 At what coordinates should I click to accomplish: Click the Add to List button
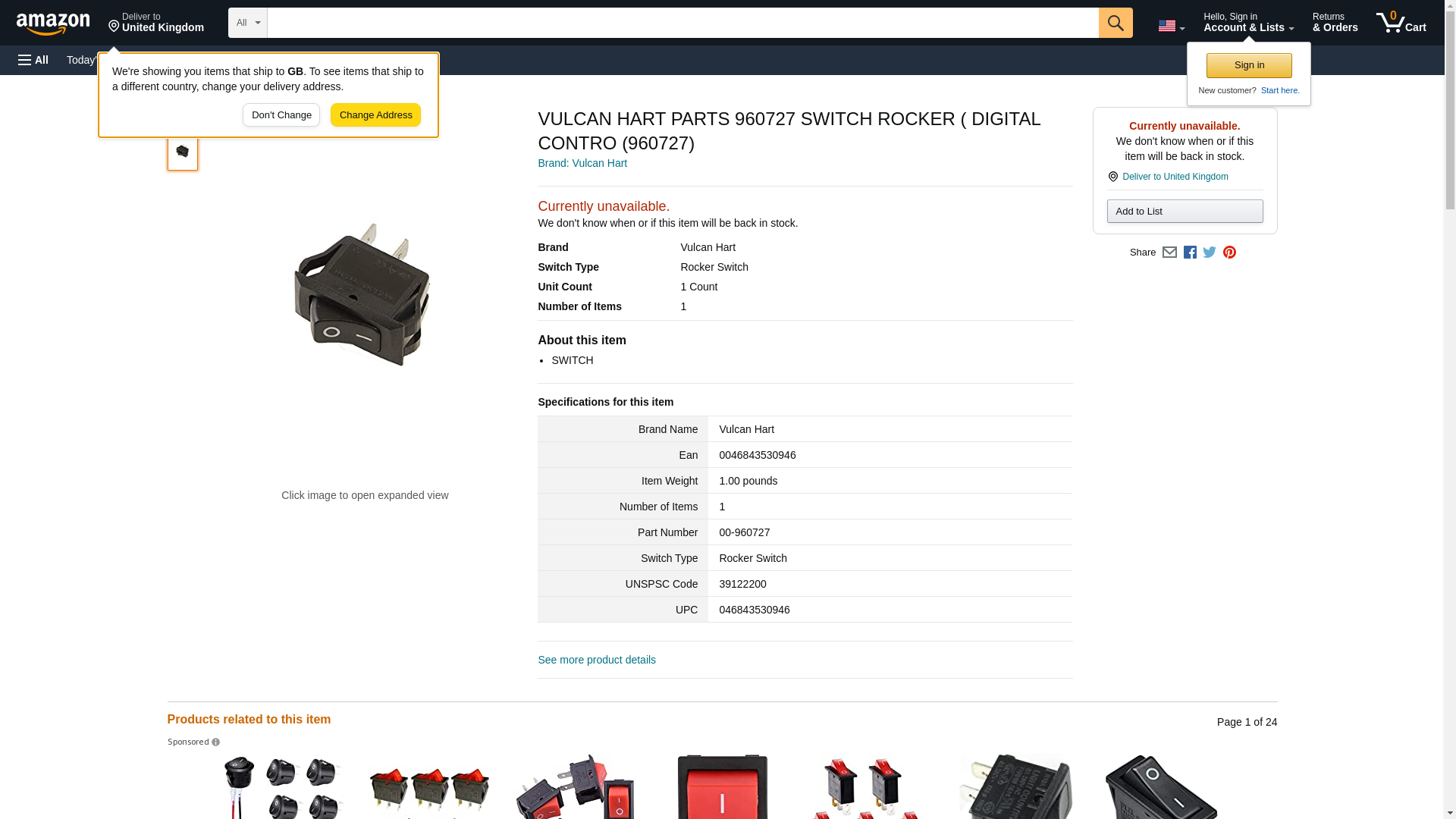(1185, 212)
